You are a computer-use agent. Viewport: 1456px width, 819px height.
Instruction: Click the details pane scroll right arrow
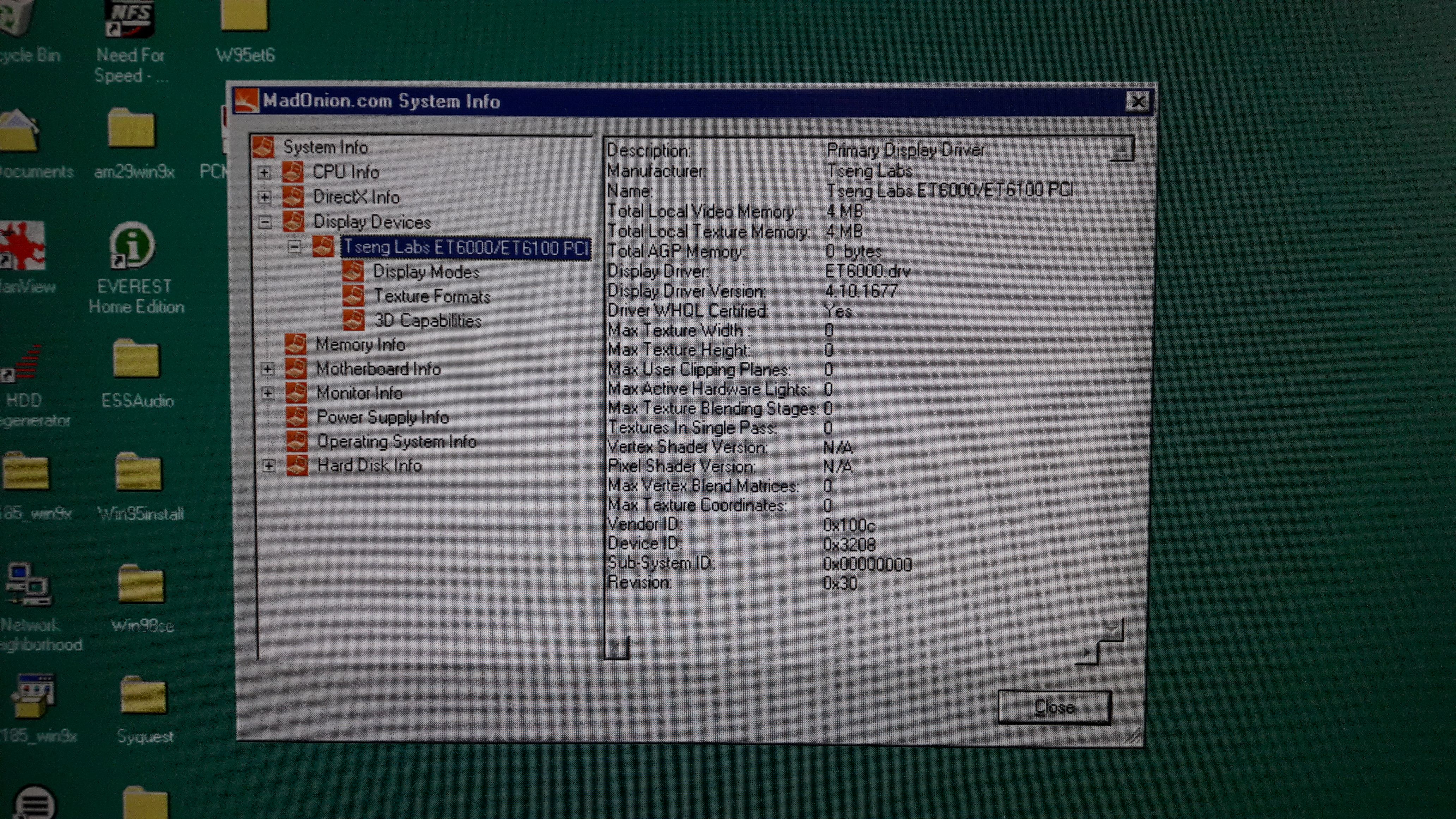click(1086, 652)
